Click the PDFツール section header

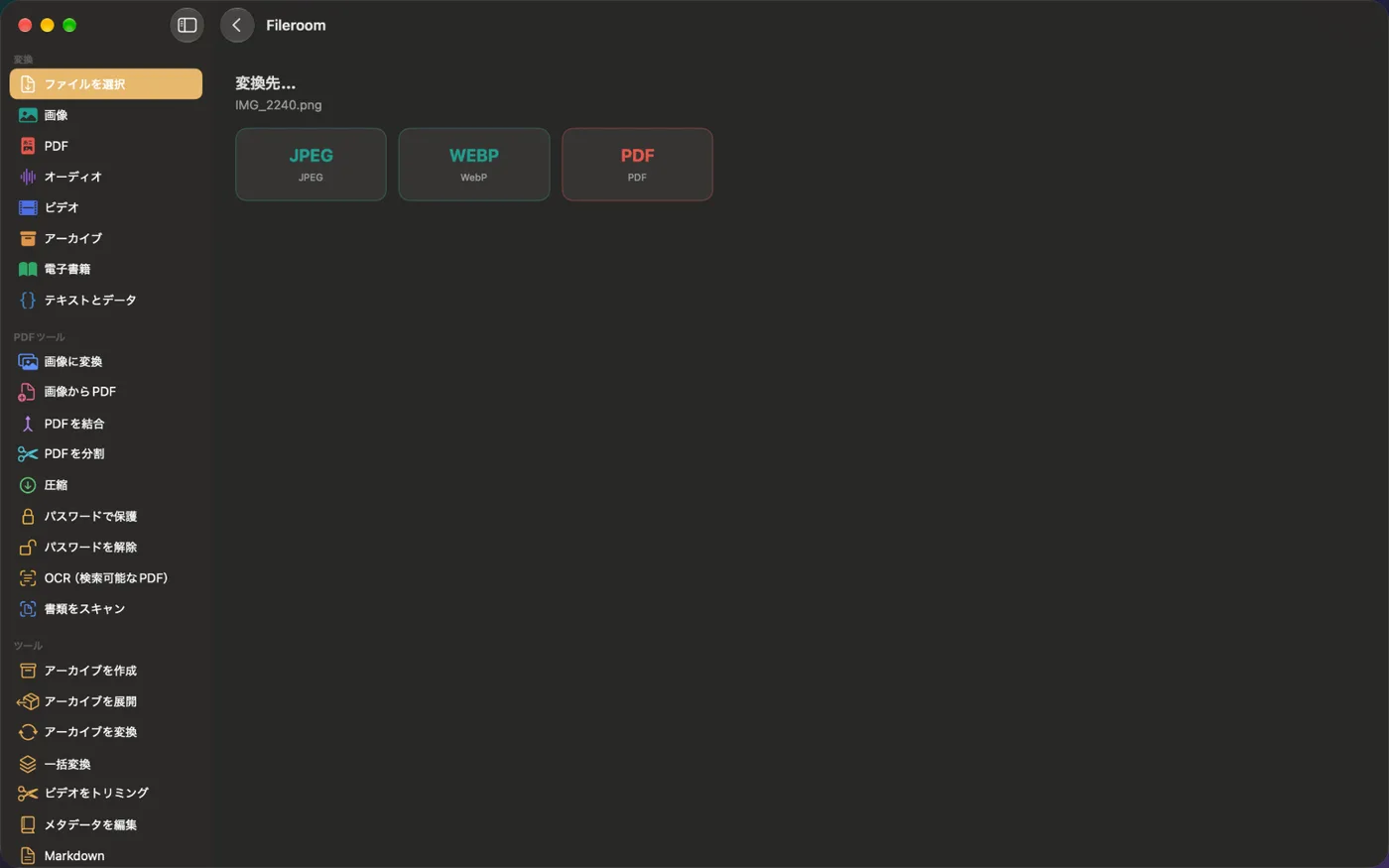39,337
